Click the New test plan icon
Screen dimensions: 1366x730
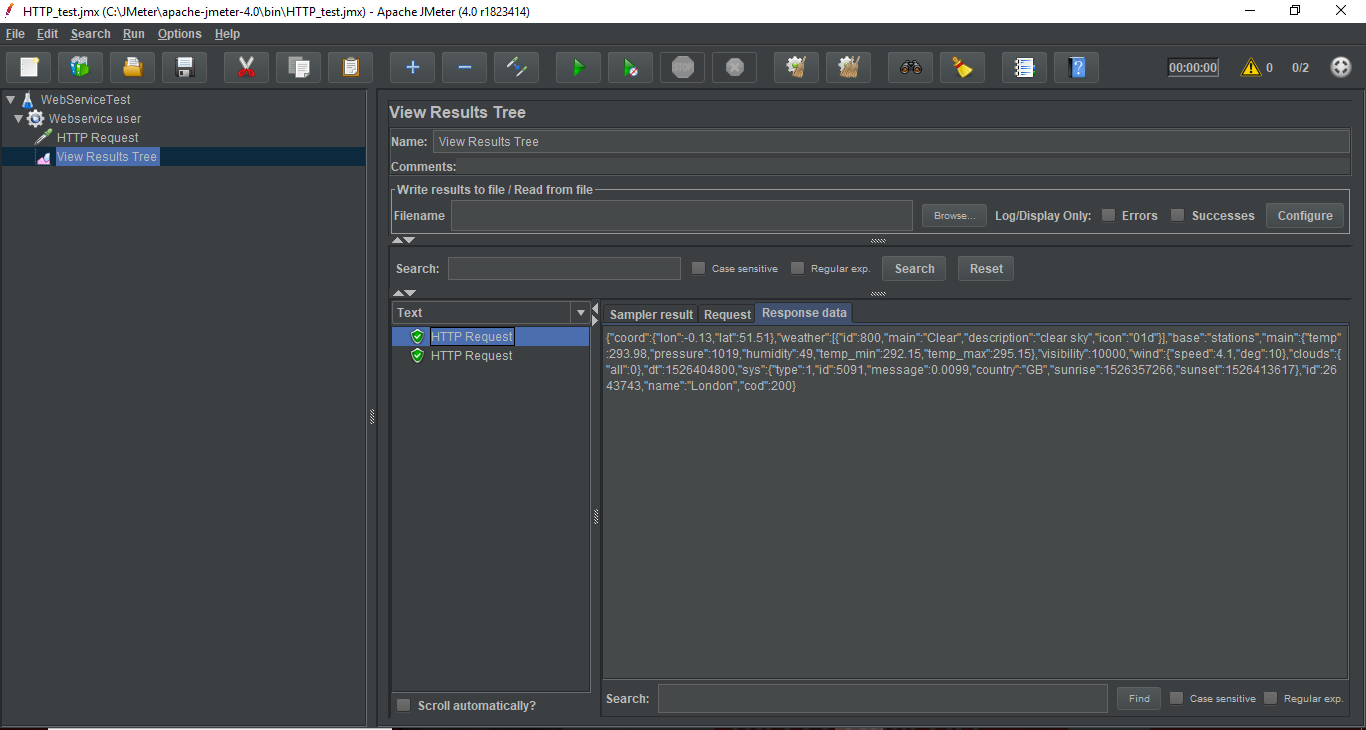pos(29,67)
